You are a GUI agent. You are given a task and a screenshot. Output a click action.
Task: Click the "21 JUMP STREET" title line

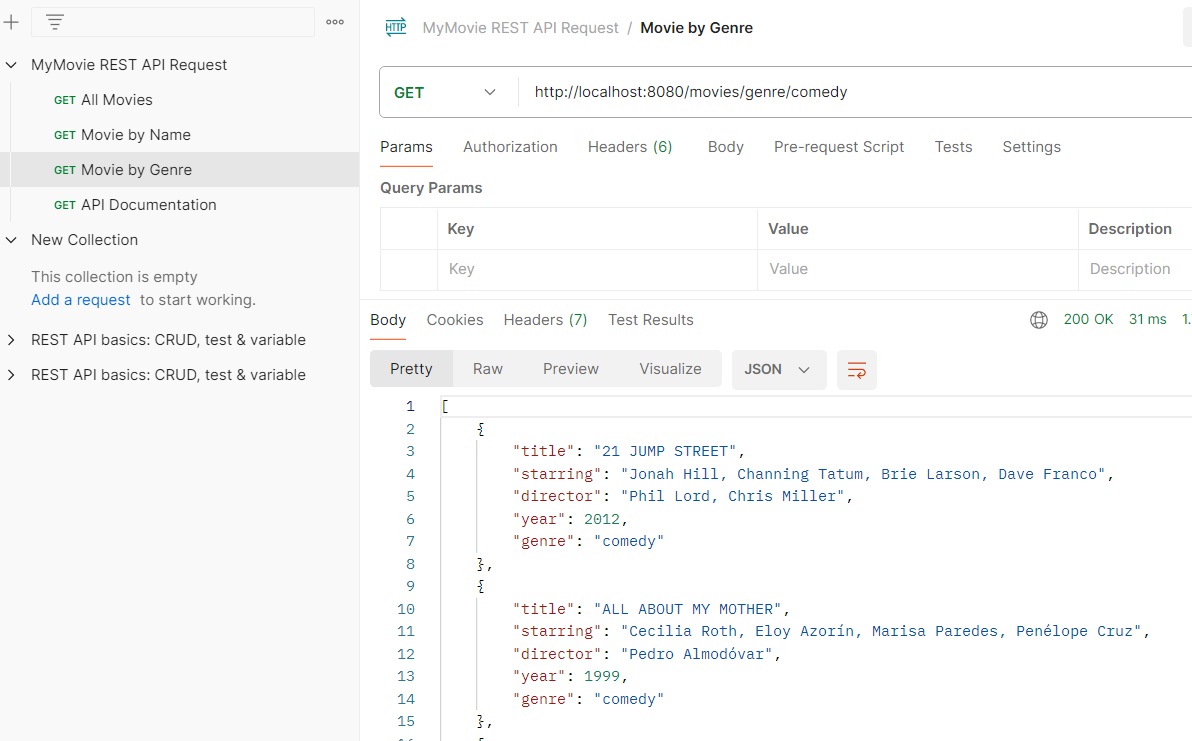click(x=629, y=451)
